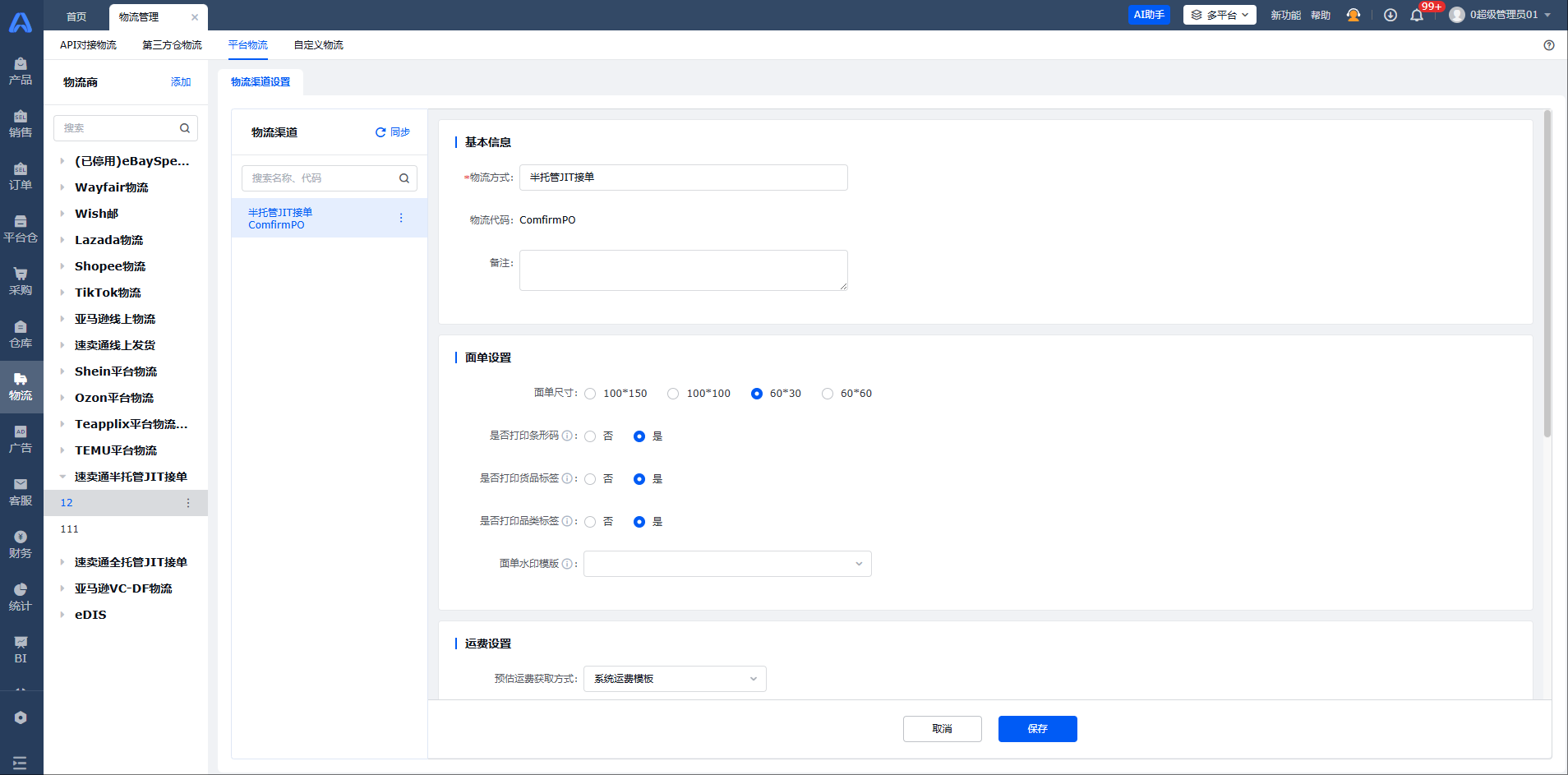Click the search icon in 物流渠道 search box
The height and width of the screenshot is (775, 1568).
coord(404,178)
